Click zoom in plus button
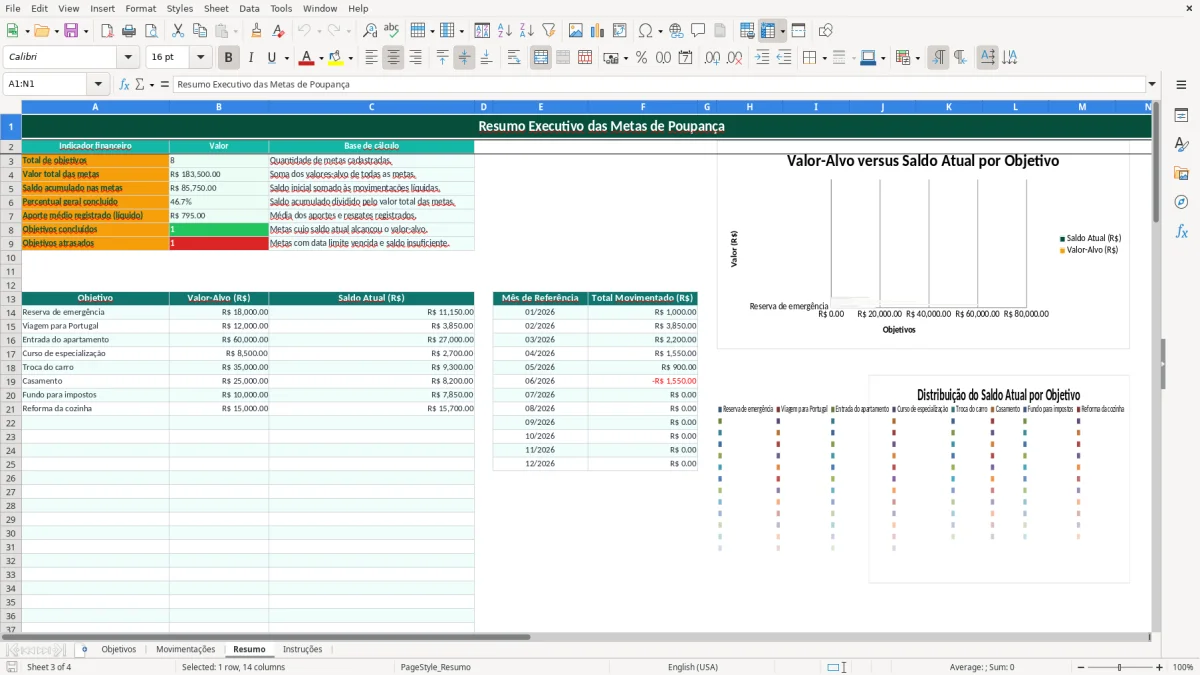Screen dimensions: 1200x675 pos(1159,667)
